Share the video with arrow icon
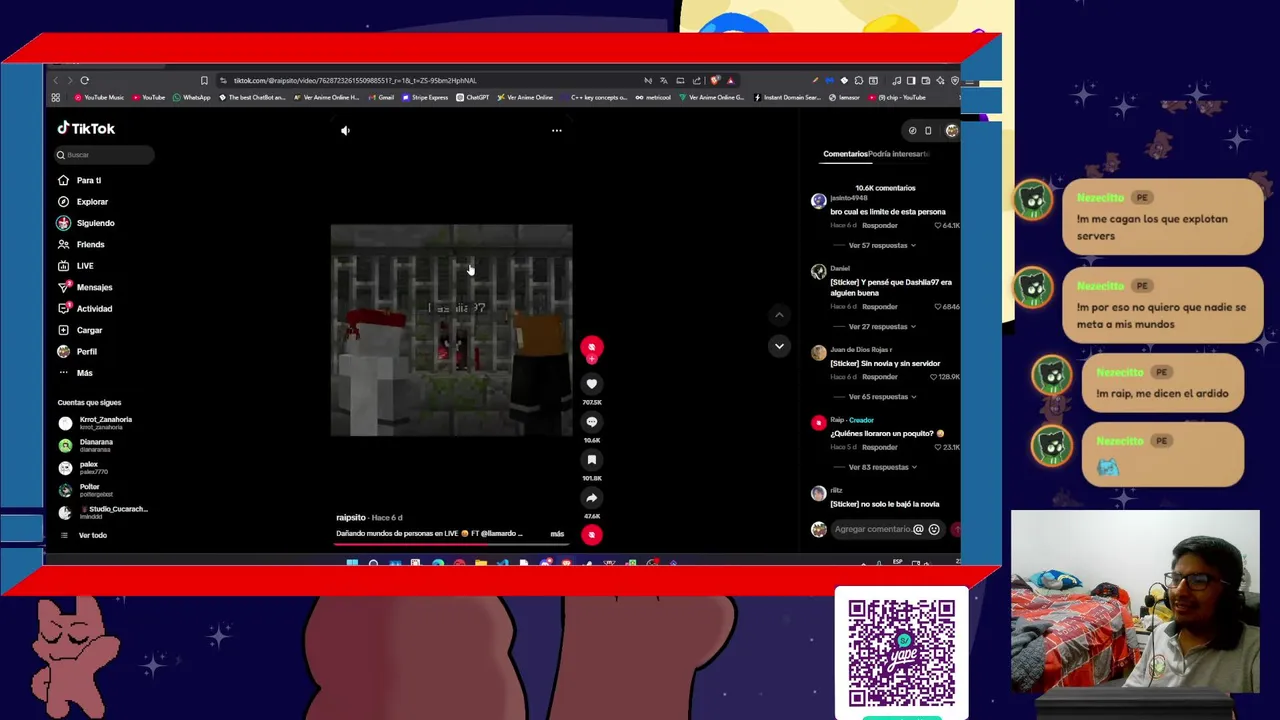Viewport: 1280px width, 720px height. click(x=592, y=498)
